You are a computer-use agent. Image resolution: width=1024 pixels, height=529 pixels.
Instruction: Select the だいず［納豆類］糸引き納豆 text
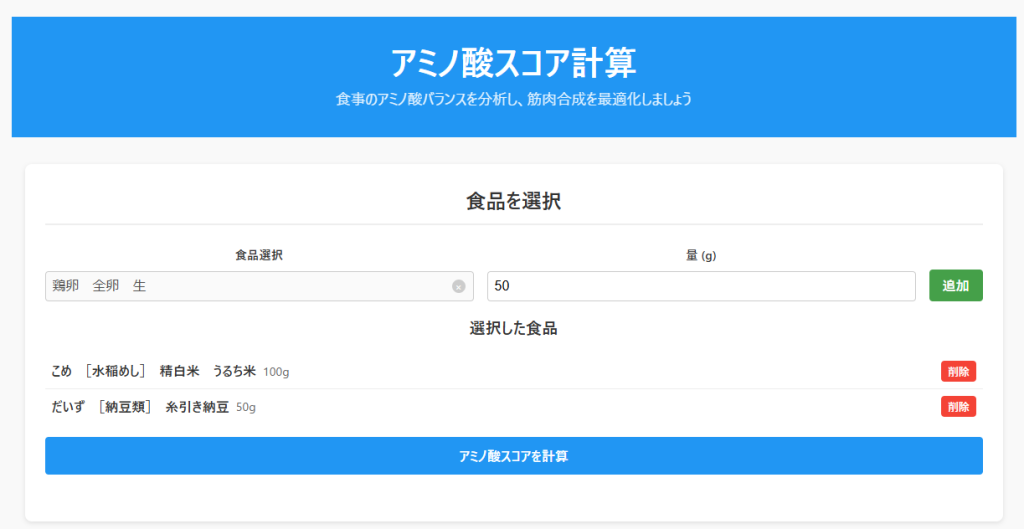point(140,407)
